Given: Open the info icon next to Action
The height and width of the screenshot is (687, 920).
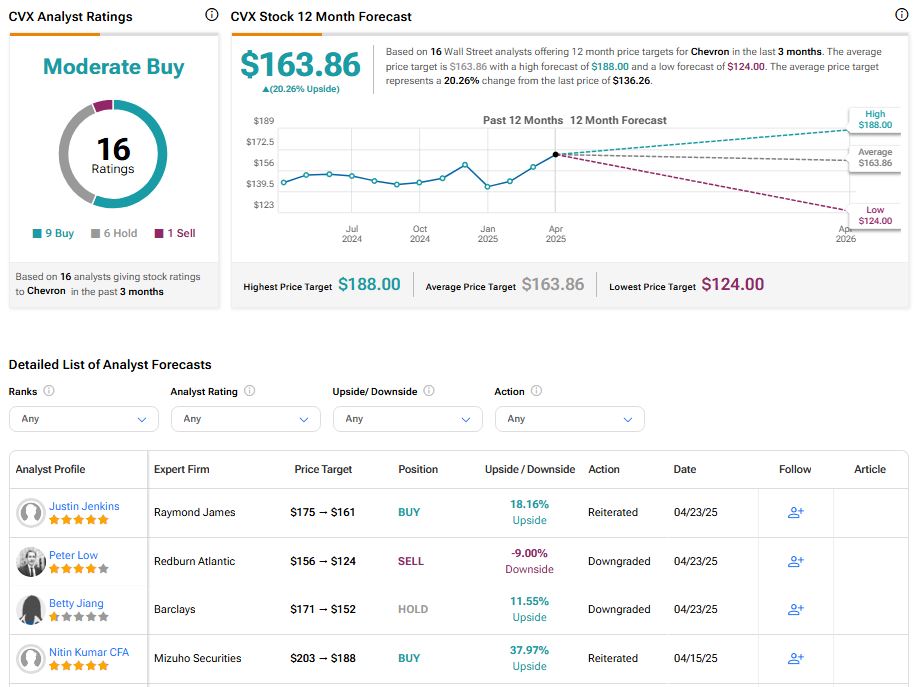Looking at the screenshot, I should tap(536, 391).
